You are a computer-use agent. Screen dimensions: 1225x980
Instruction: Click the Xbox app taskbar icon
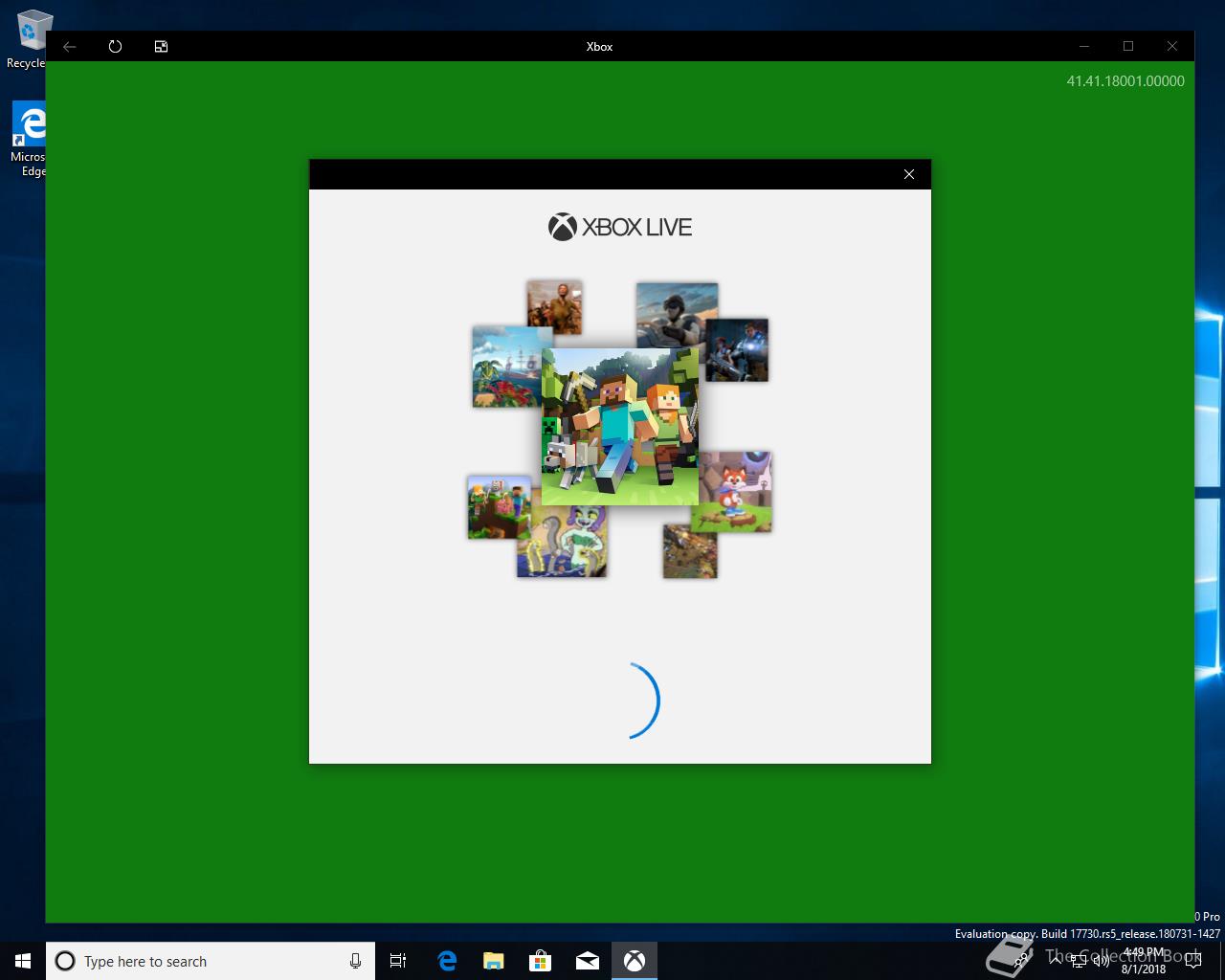click(x=635, y=961)
